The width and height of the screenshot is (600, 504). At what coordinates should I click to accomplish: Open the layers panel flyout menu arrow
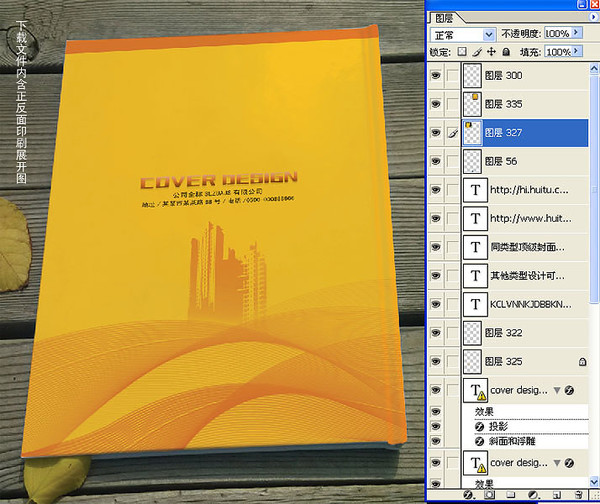click(593, 17)
